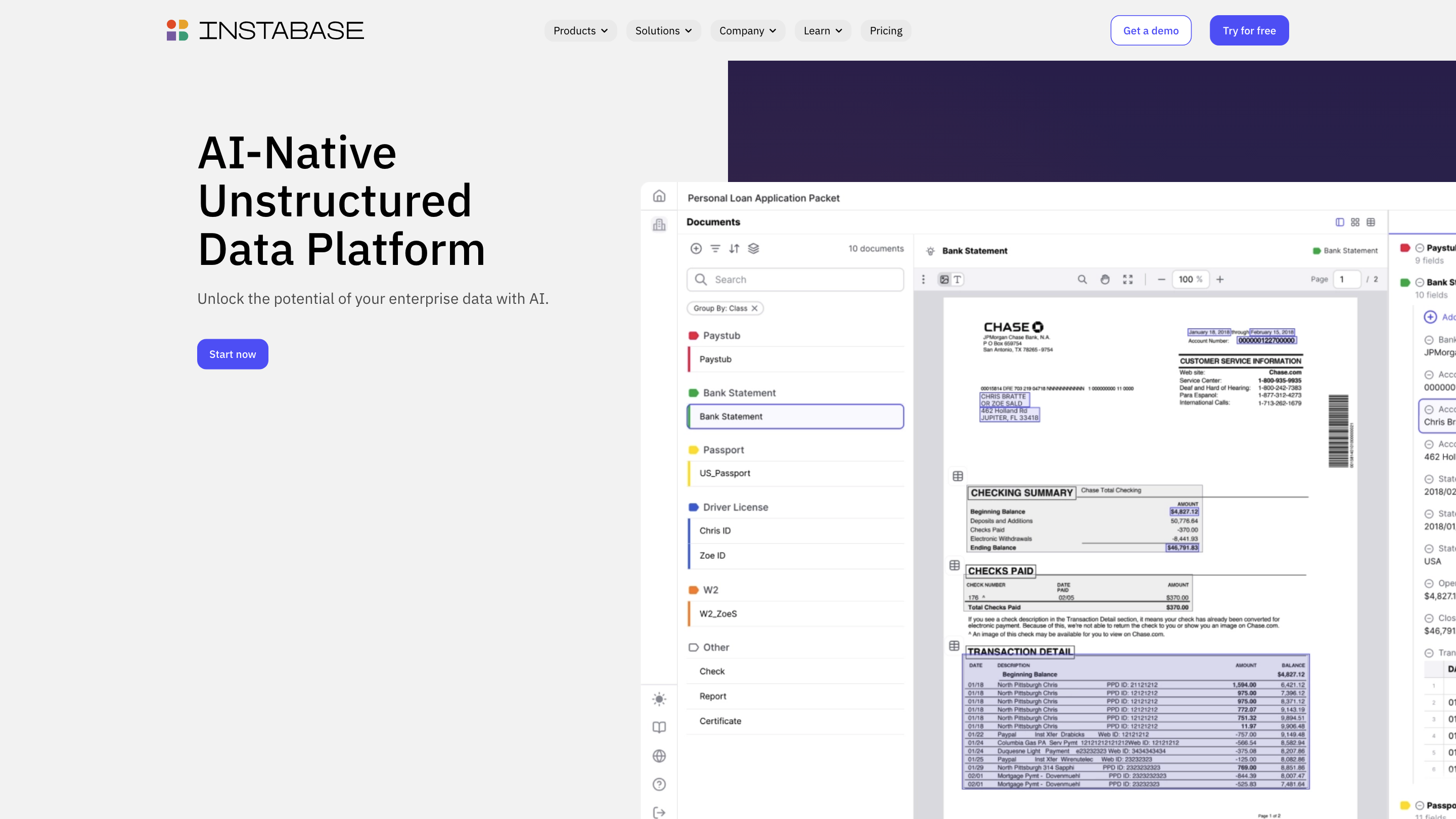
Task: Click the Get a demo button
Action: (x=1151, y=30)
